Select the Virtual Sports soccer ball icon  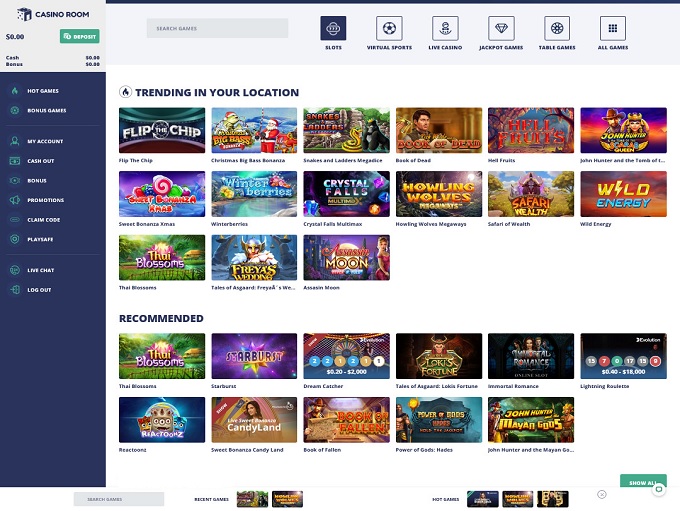click(389, 28)
